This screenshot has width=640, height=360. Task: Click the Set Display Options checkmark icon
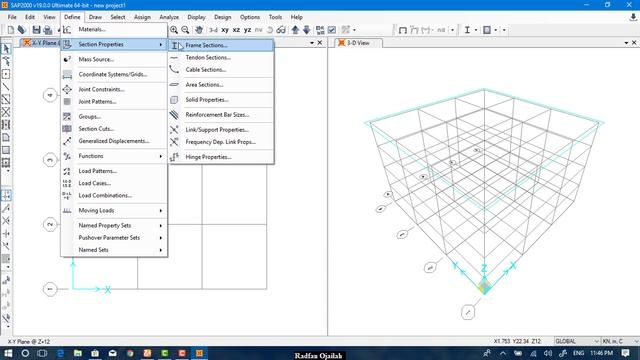[332, 30]
